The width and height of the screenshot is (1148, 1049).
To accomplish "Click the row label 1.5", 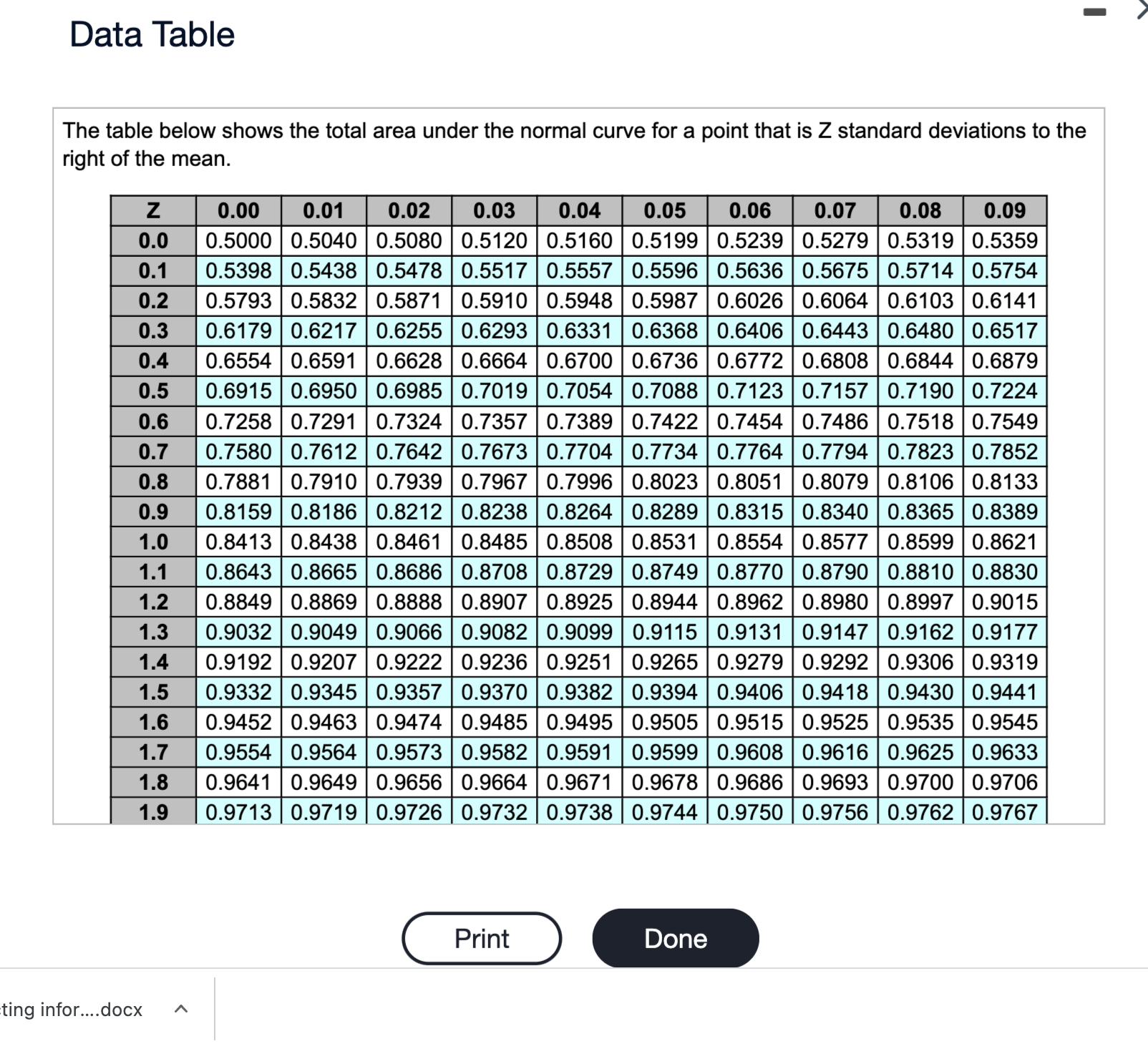I will pyautogui.click(x=152, y=692).
